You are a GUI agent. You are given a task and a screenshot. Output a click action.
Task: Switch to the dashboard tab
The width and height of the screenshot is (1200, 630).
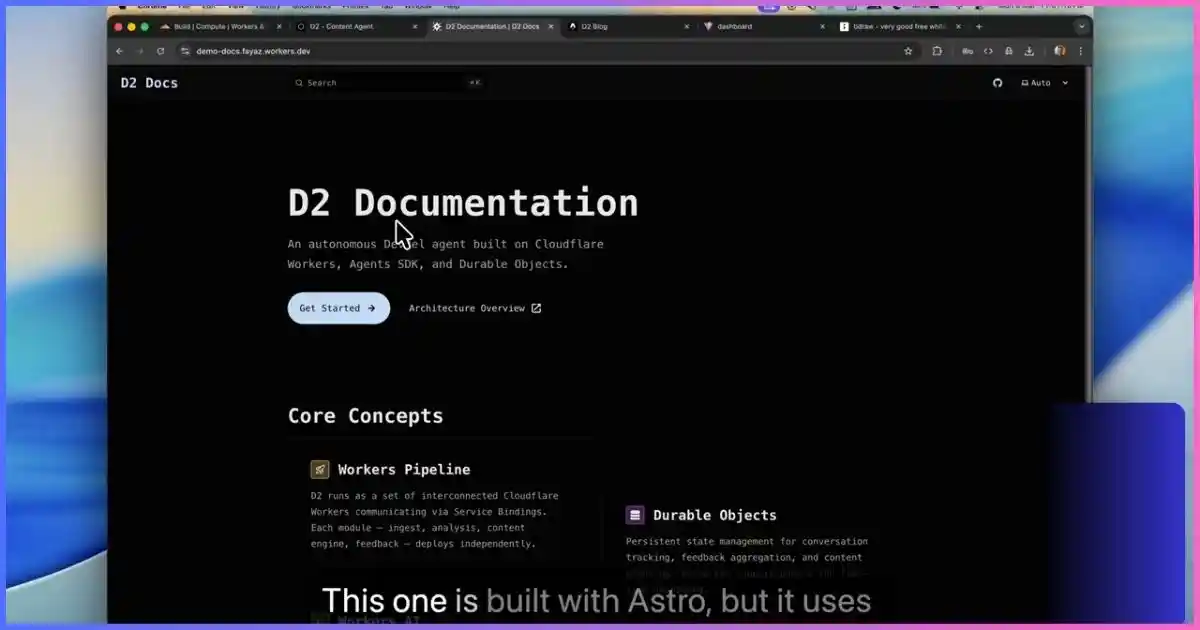(763, 26)
